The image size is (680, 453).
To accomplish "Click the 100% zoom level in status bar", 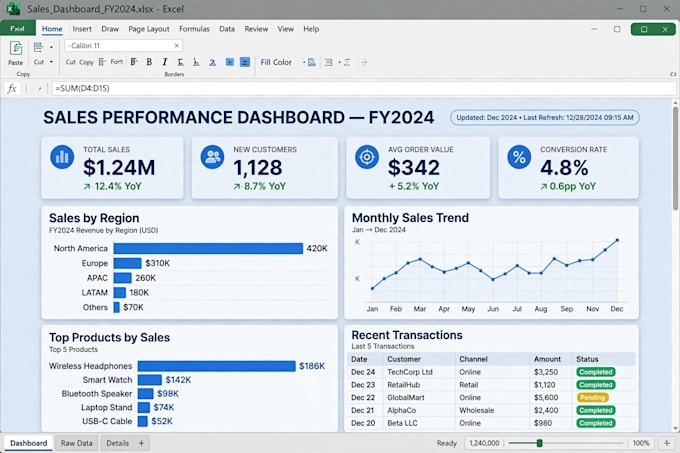I will point(641,443).
